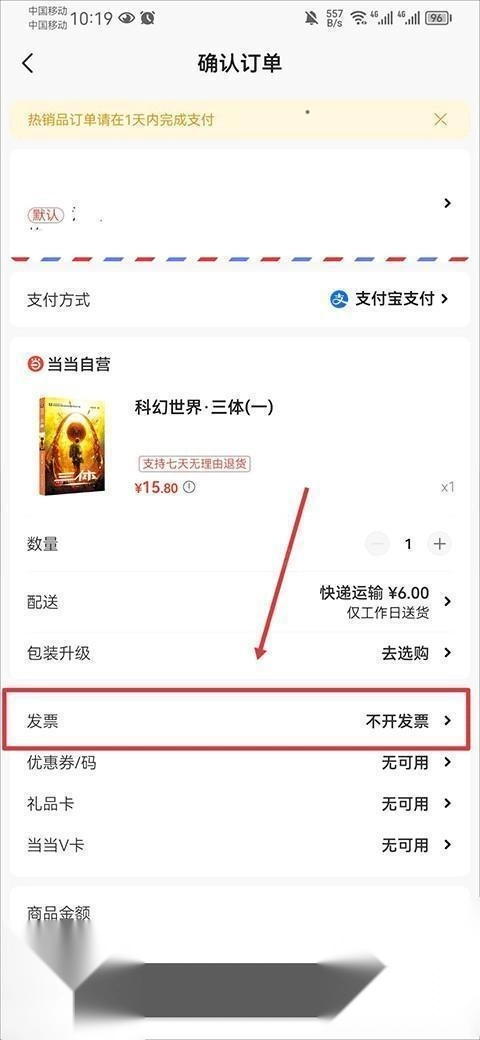Image resolution: width=480 pixels, height=1040 pixels.
Task: Open the 当当V卡 row
Action: point(239,845)
